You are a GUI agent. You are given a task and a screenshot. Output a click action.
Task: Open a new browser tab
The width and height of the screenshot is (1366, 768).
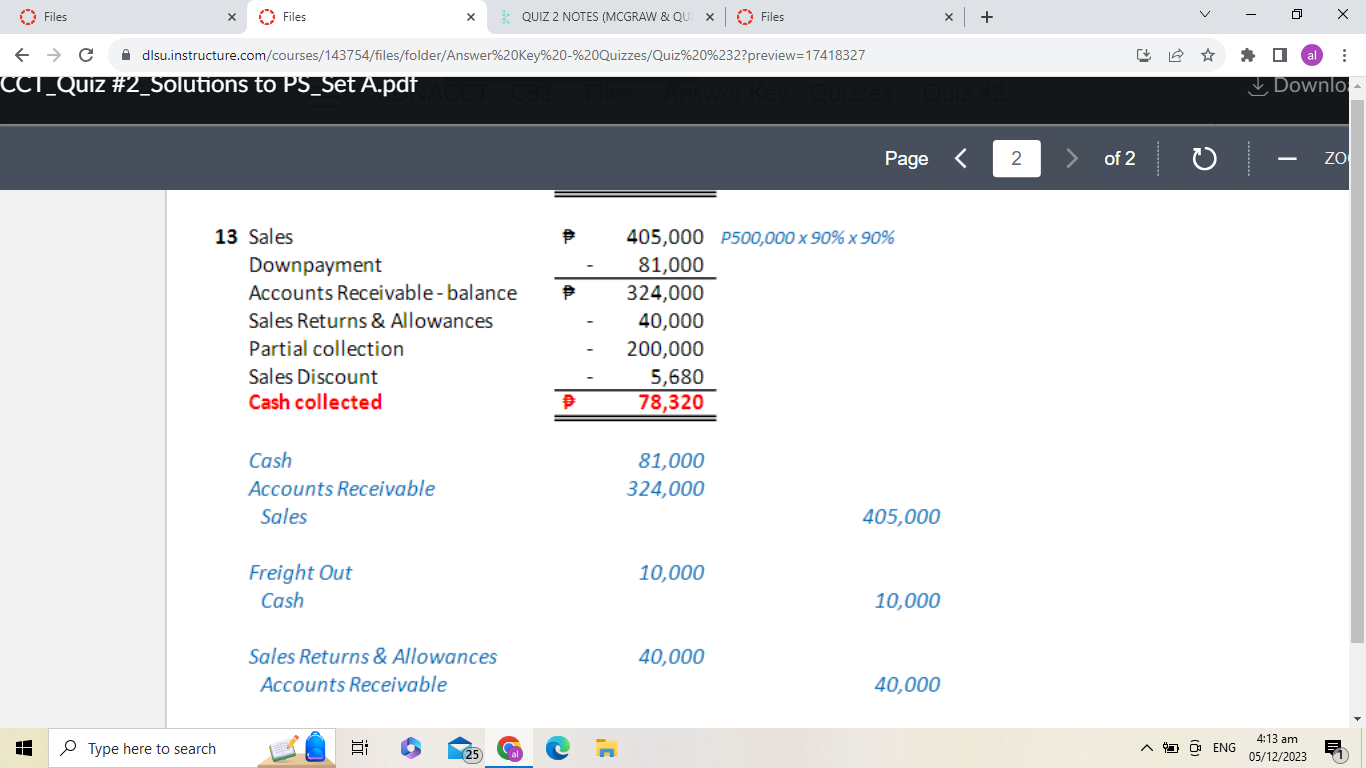click(x=986, y=17)
